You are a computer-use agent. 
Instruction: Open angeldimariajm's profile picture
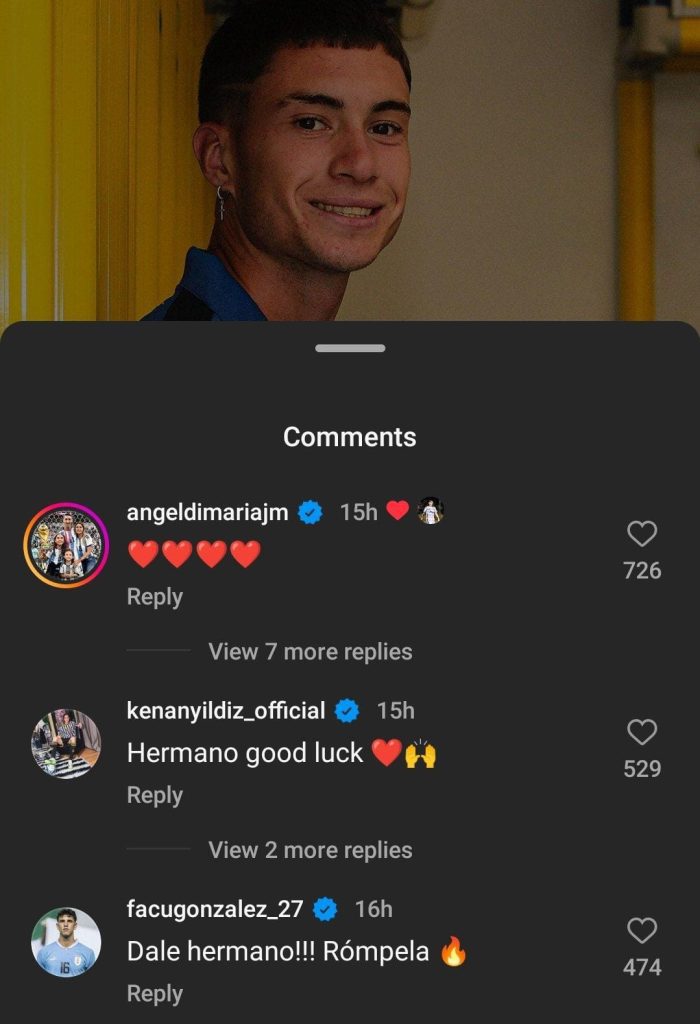click(66, 545)
